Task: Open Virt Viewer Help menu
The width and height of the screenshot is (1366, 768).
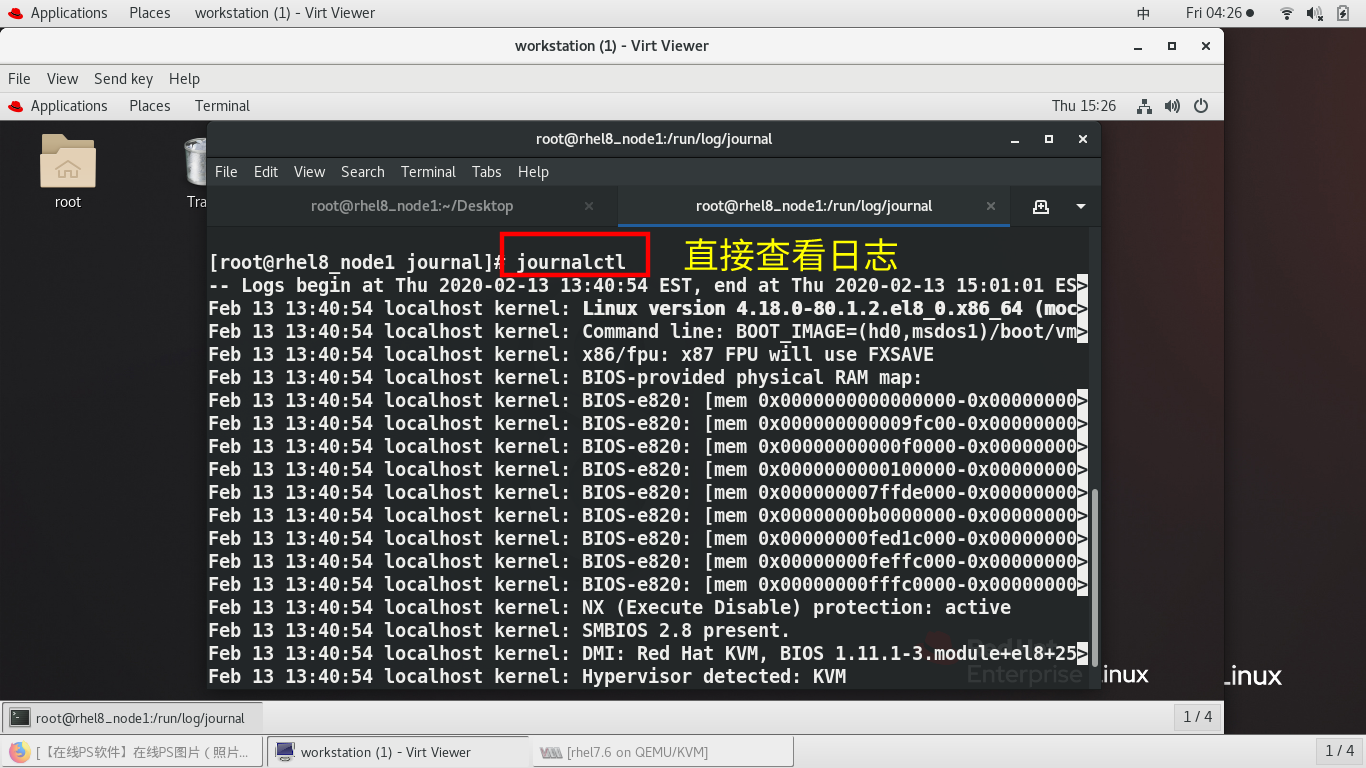Action: tap(184, 79)
